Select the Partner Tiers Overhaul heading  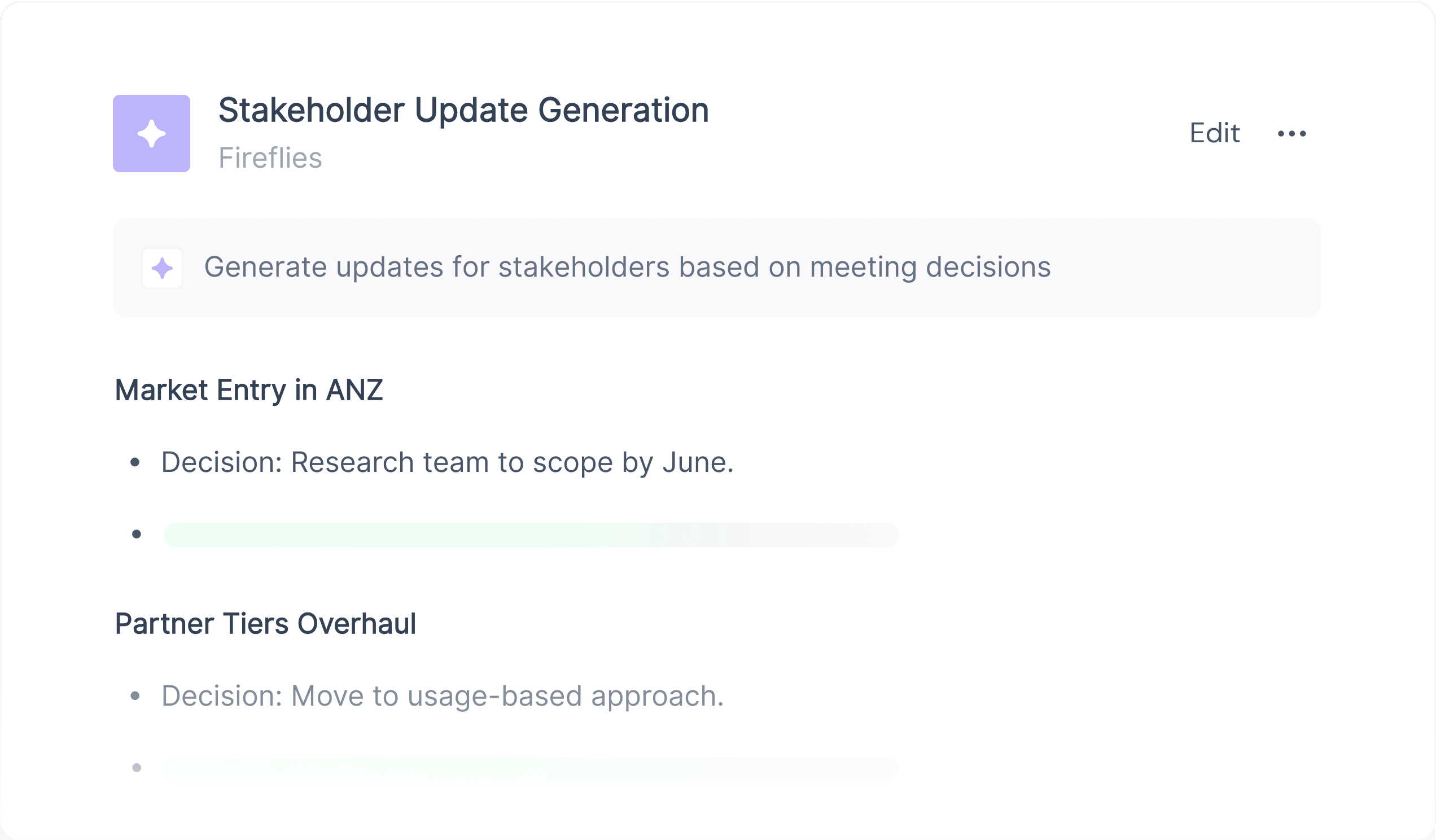tap(265, 624)
